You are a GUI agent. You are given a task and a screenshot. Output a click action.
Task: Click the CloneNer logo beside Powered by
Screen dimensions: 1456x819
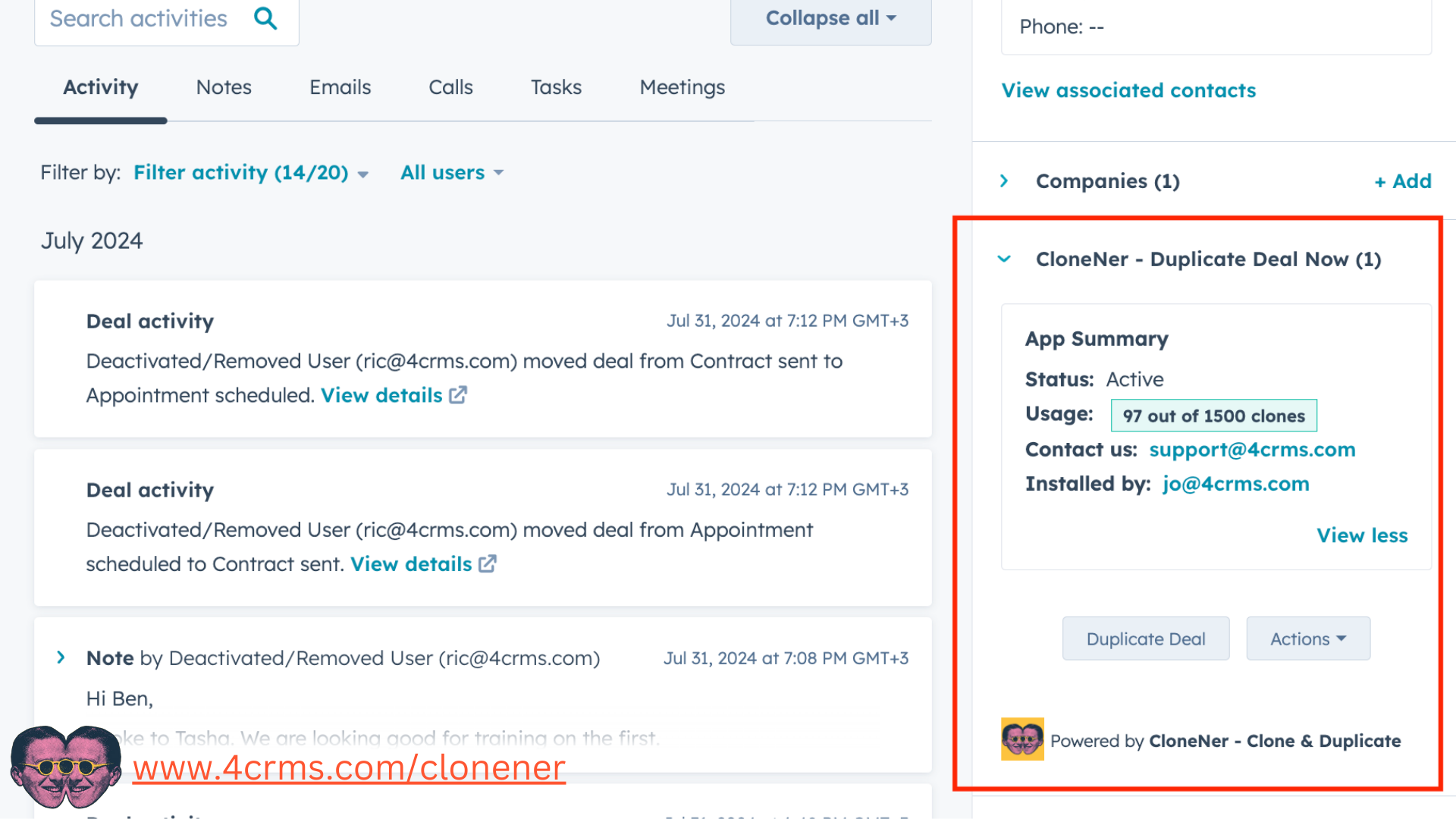pyautogui.click(x=1022, y=739)
